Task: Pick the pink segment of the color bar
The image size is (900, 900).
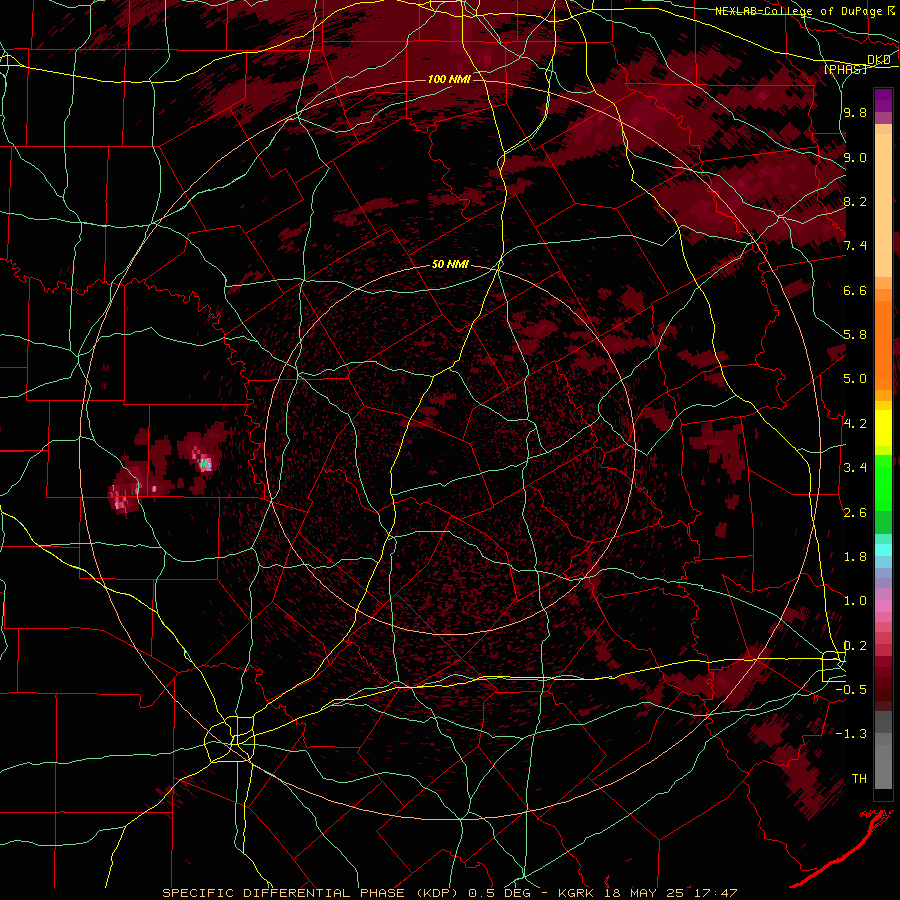Action: coord(883,606)
